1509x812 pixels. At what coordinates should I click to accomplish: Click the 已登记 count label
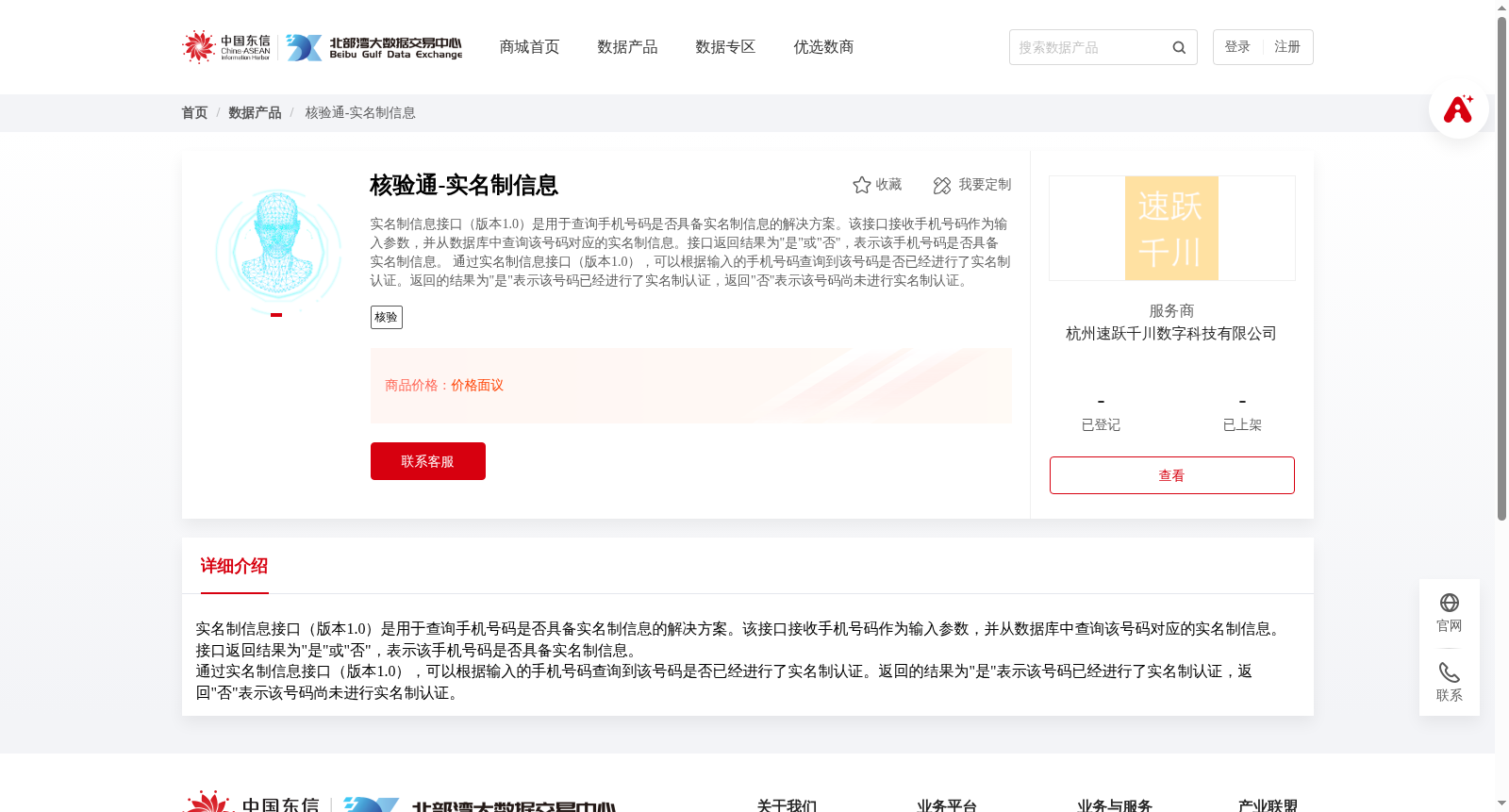[1101, 425]
